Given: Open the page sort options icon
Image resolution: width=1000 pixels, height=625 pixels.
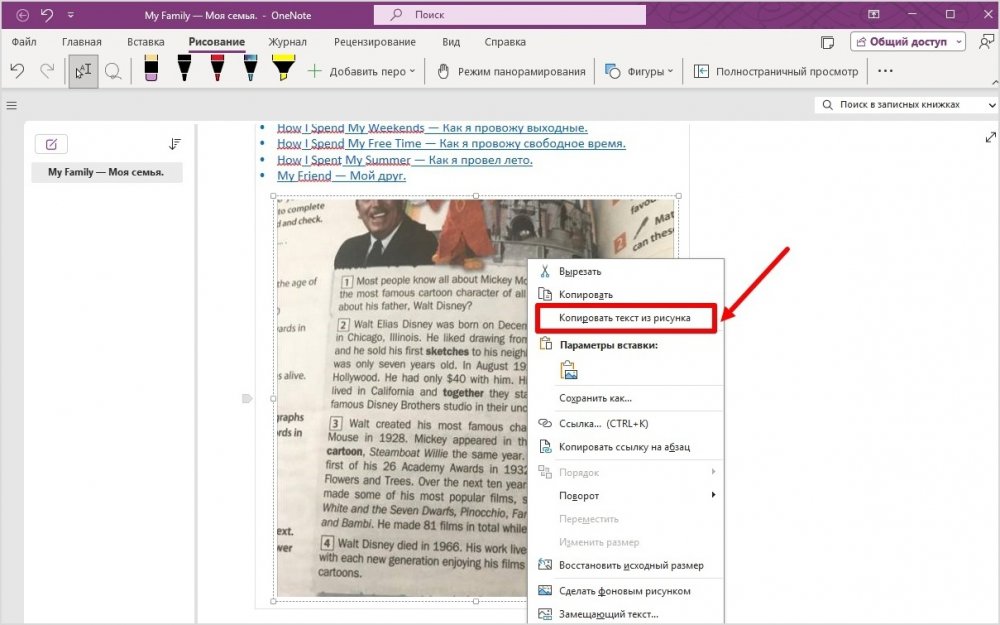Looking at the screenshot, I should (x=175, y=144).
